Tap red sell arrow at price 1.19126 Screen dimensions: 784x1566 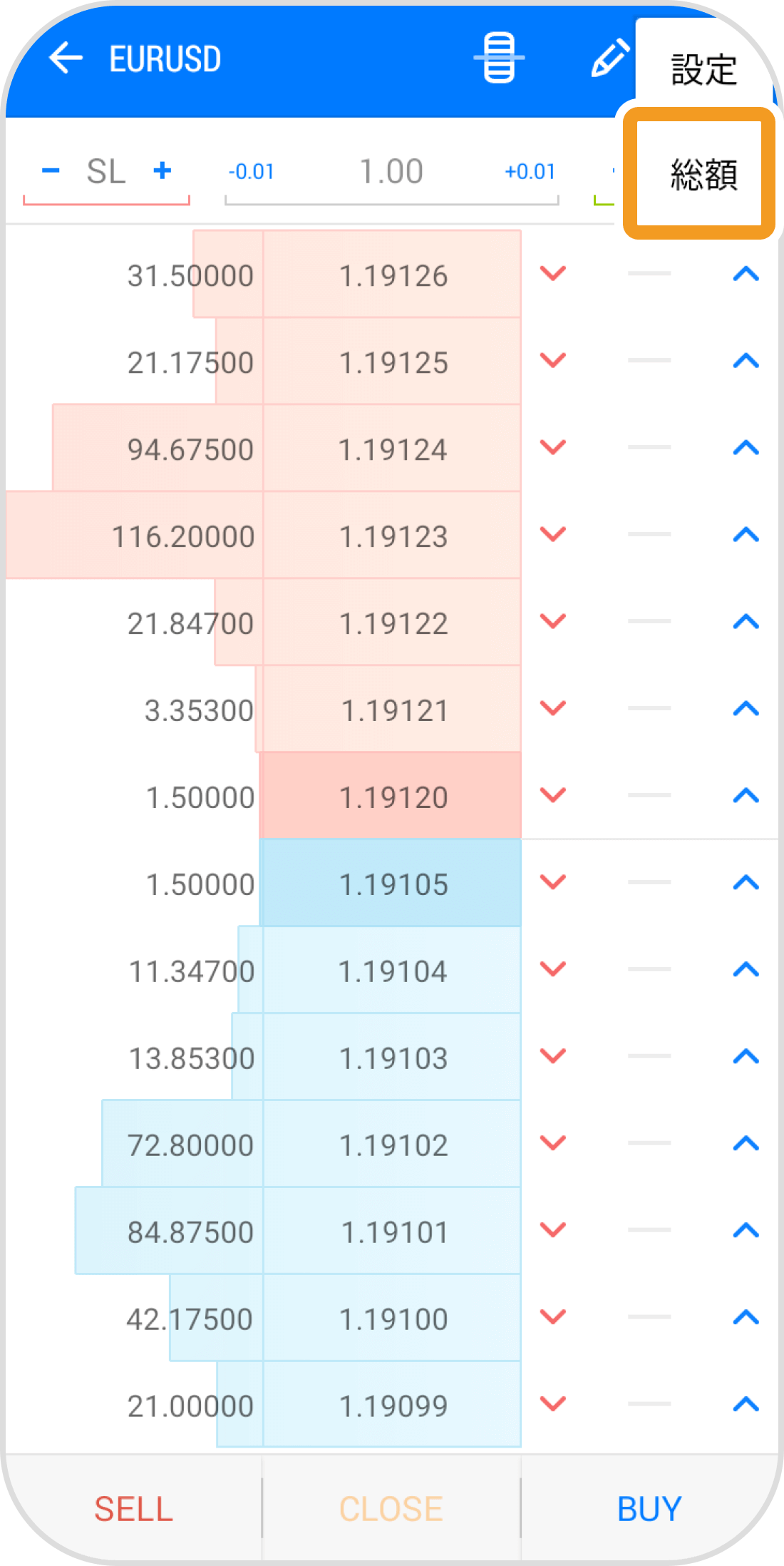click(552, 274)
